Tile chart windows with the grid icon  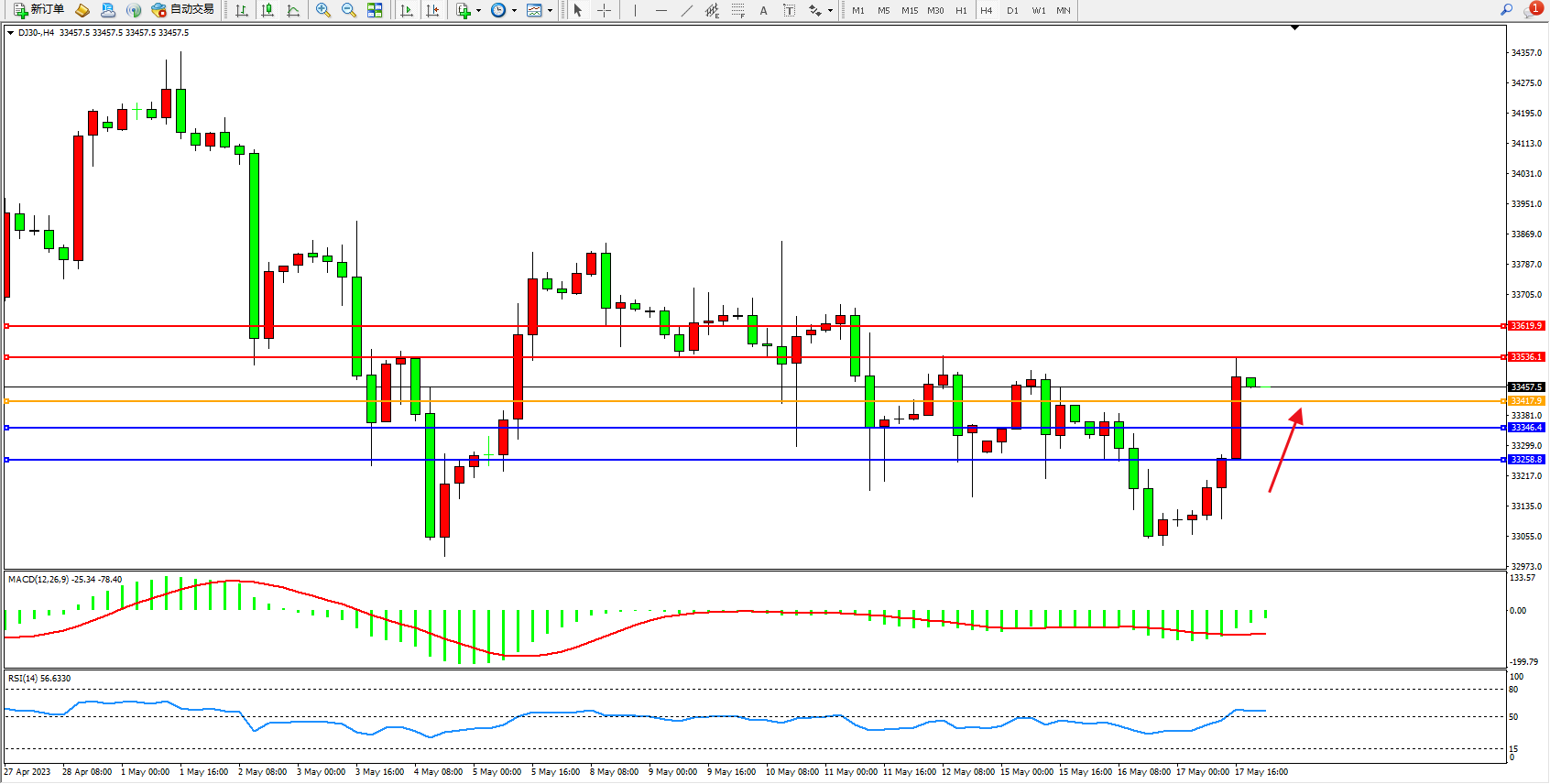[x=375, y=10]
